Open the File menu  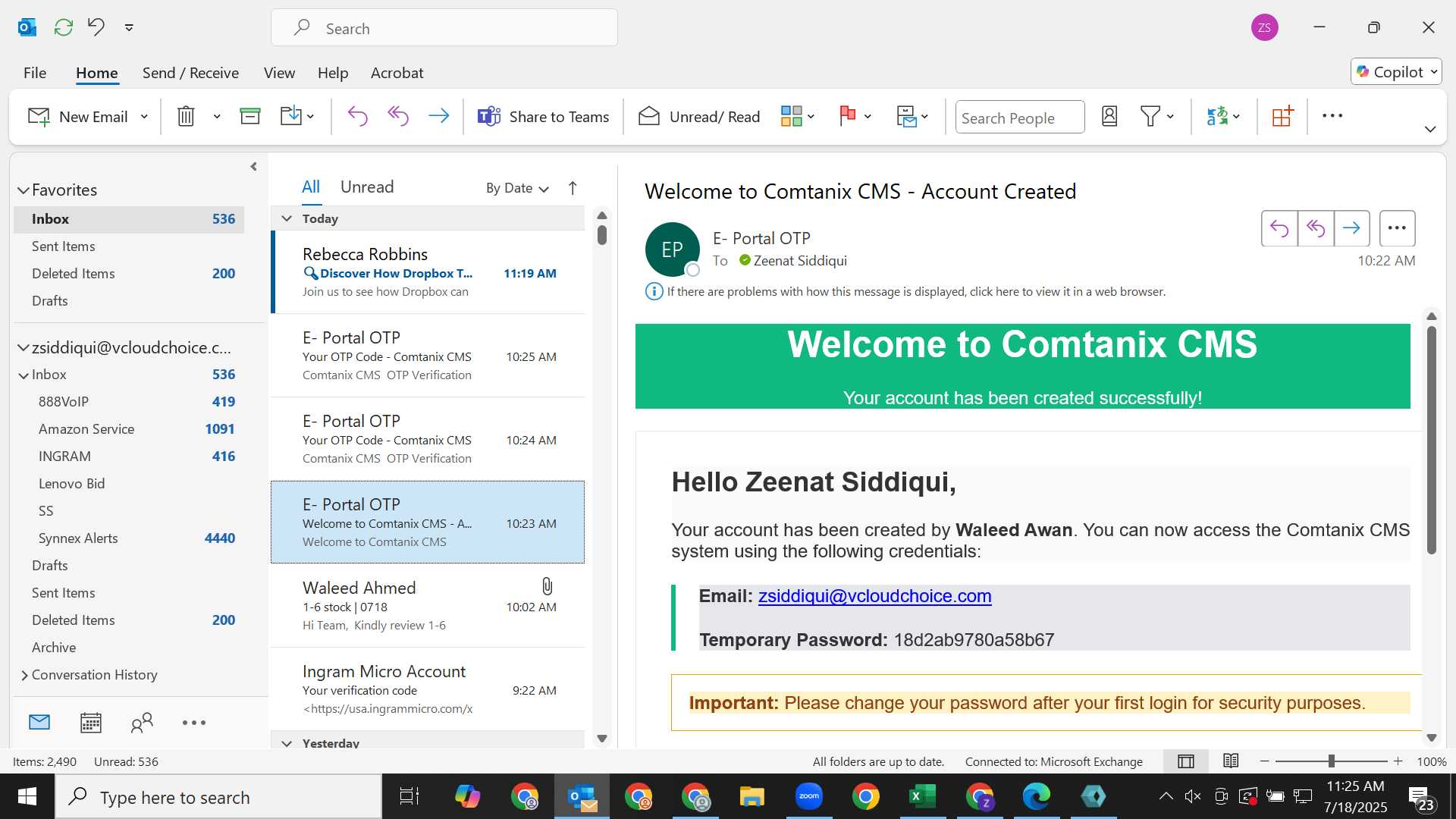pos(35,73)
